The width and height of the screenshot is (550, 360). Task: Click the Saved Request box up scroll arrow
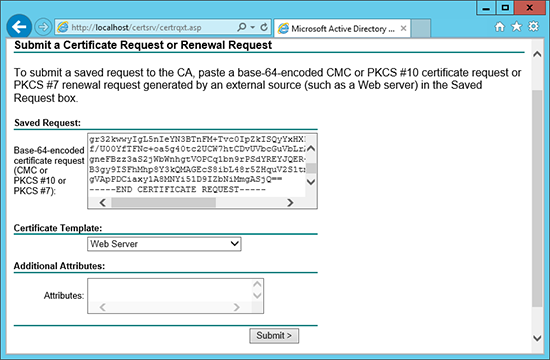point(311,148)
